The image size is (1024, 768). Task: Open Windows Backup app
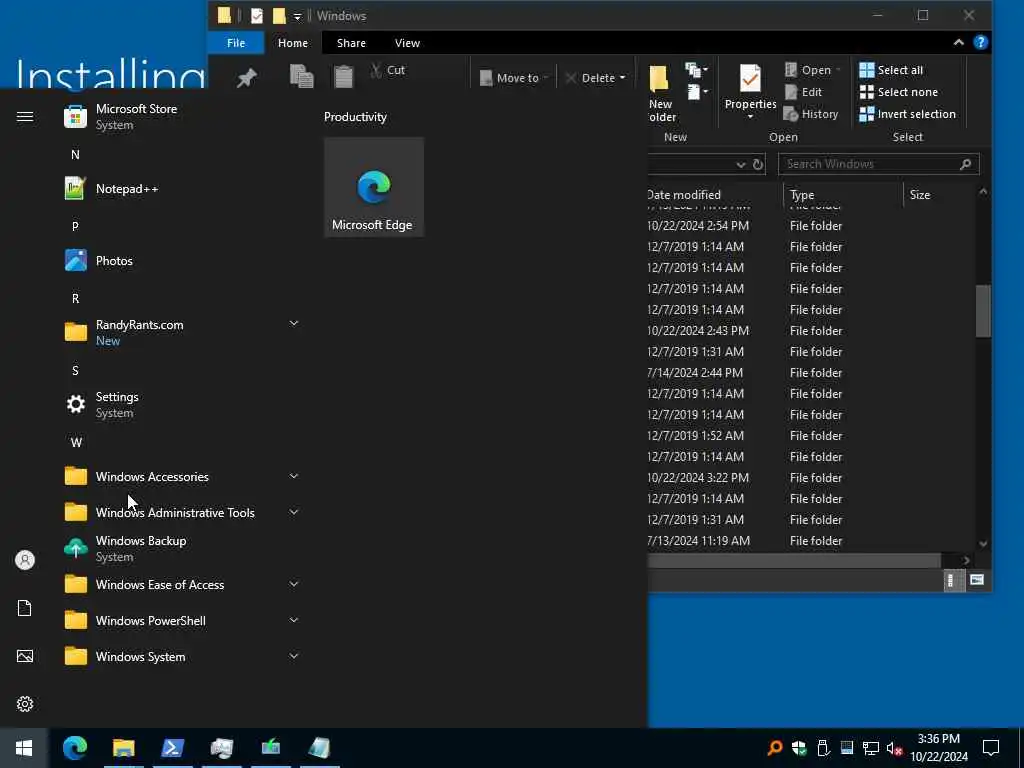[x=183, y=549]
